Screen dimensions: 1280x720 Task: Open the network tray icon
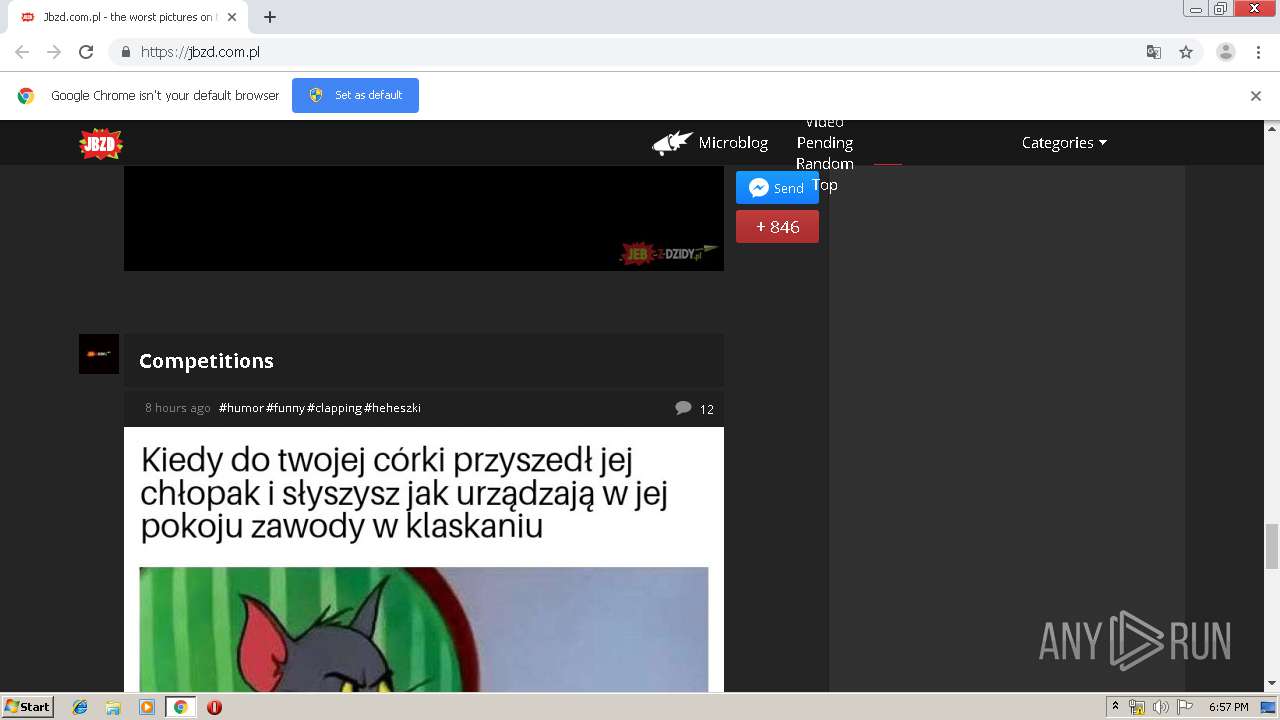coord(1137,707)
